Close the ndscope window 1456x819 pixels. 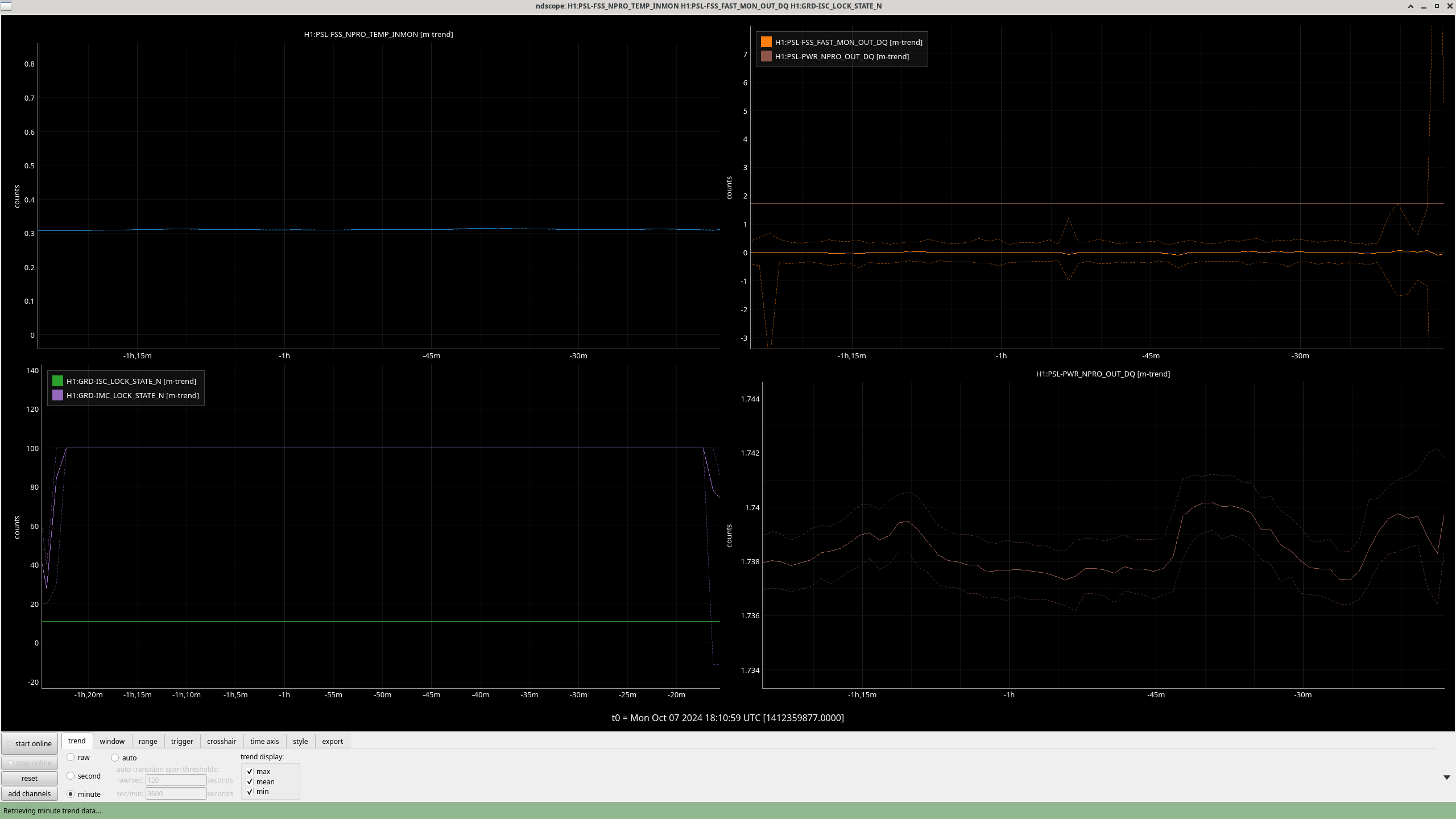[x=1449, y=6]
